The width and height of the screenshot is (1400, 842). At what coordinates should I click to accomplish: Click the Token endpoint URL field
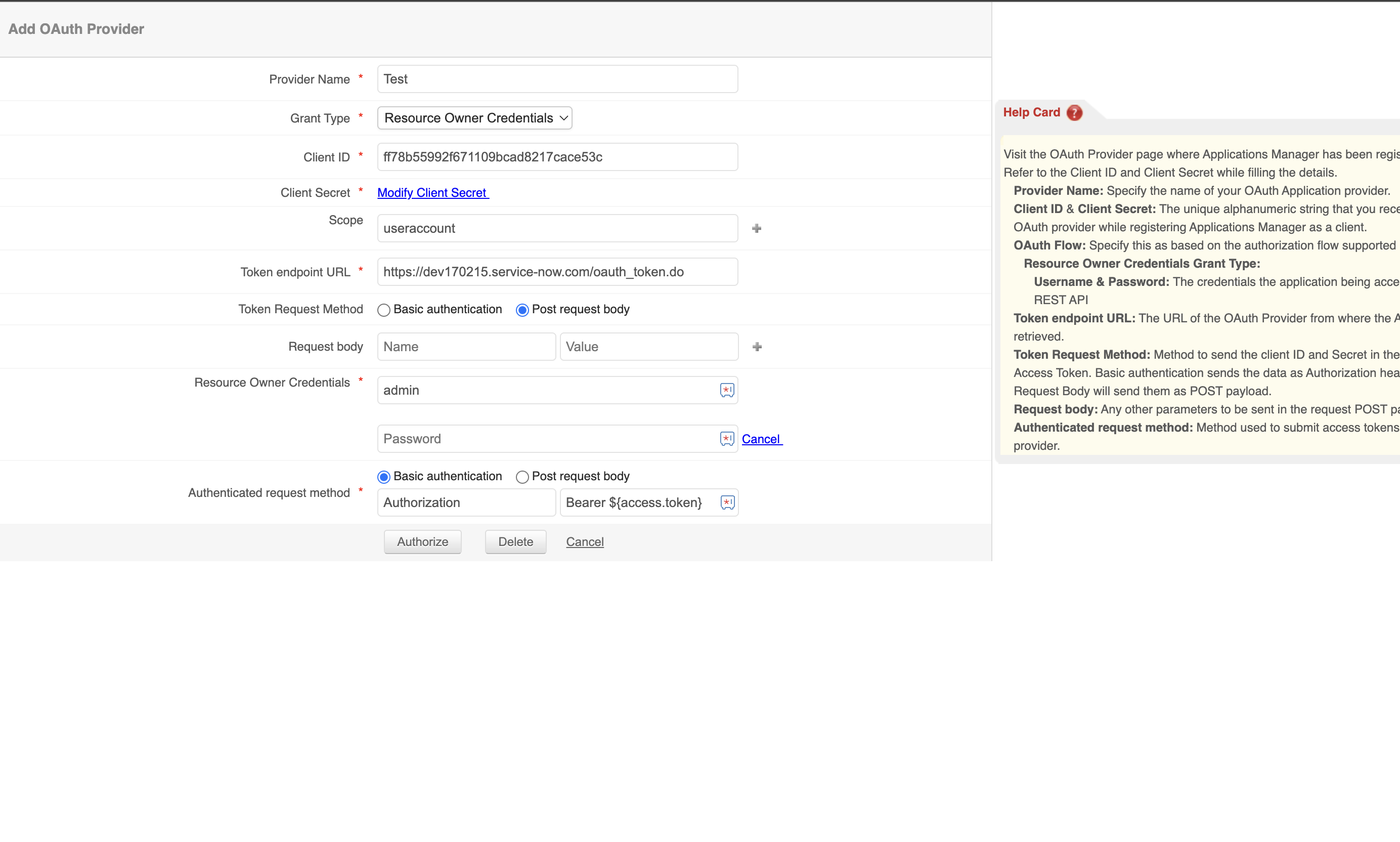[x=557, y=272]
